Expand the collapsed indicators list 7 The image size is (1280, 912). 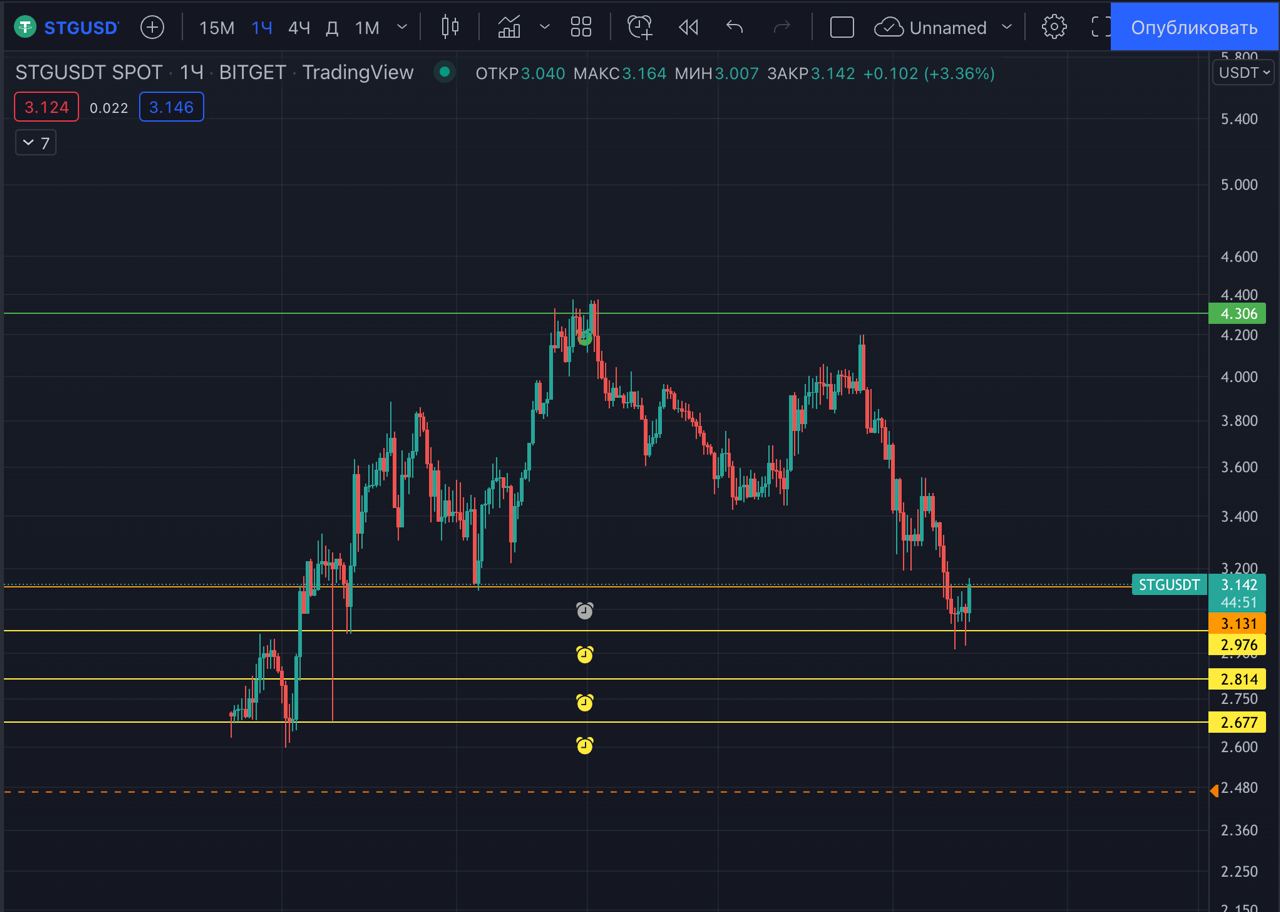point(35,143)
